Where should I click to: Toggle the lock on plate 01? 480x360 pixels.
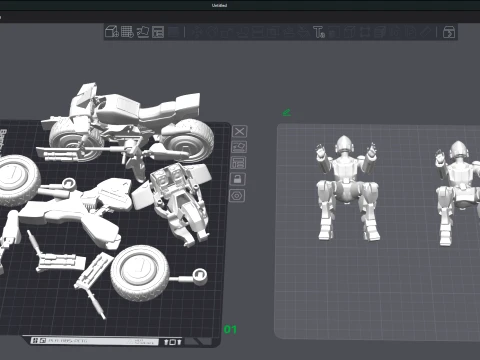[238, 179]
